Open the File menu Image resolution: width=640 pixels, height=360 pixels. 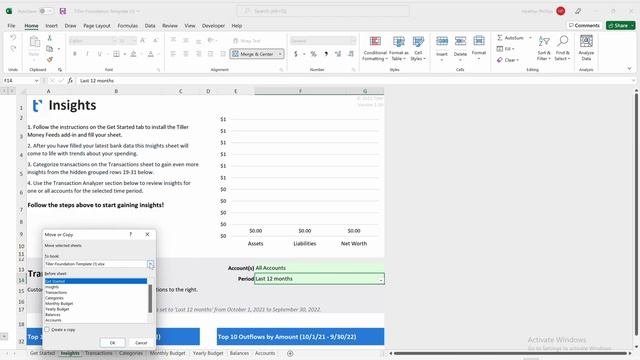point(11,26)
